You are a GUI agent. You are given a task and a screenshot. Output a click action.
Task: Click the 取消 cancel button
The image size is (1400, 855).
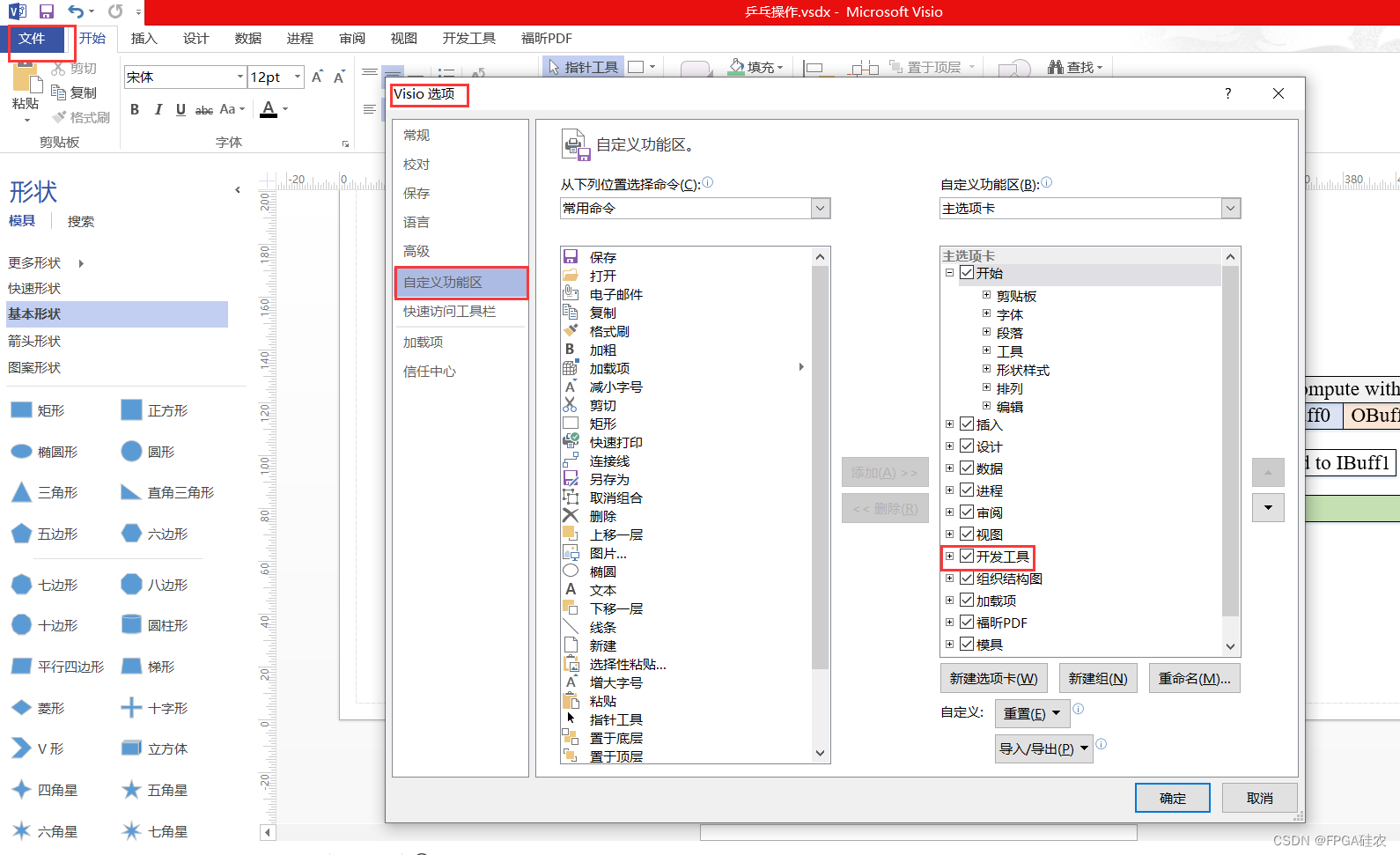point(1260,798)
